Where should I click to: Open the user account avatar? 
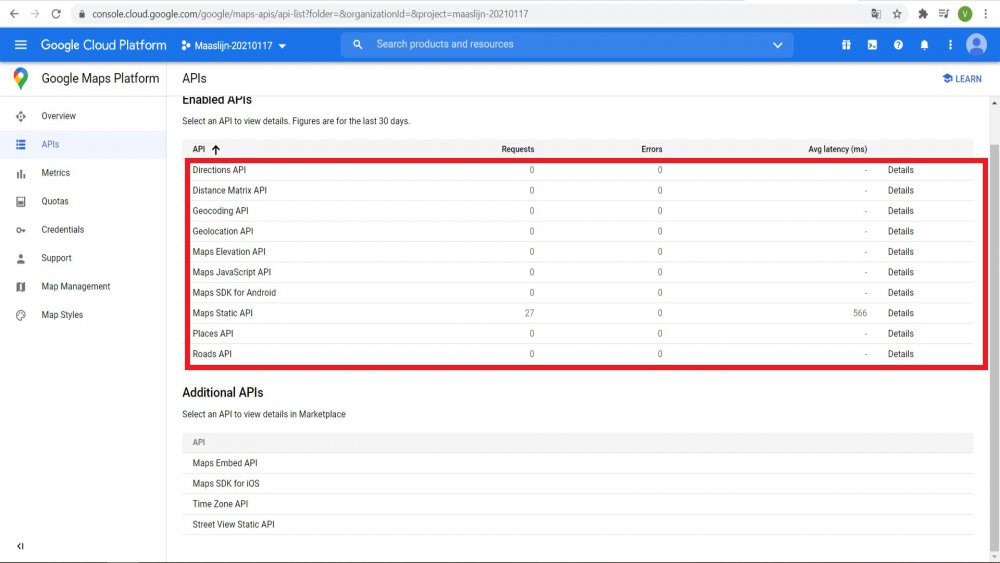click(975, 45)
